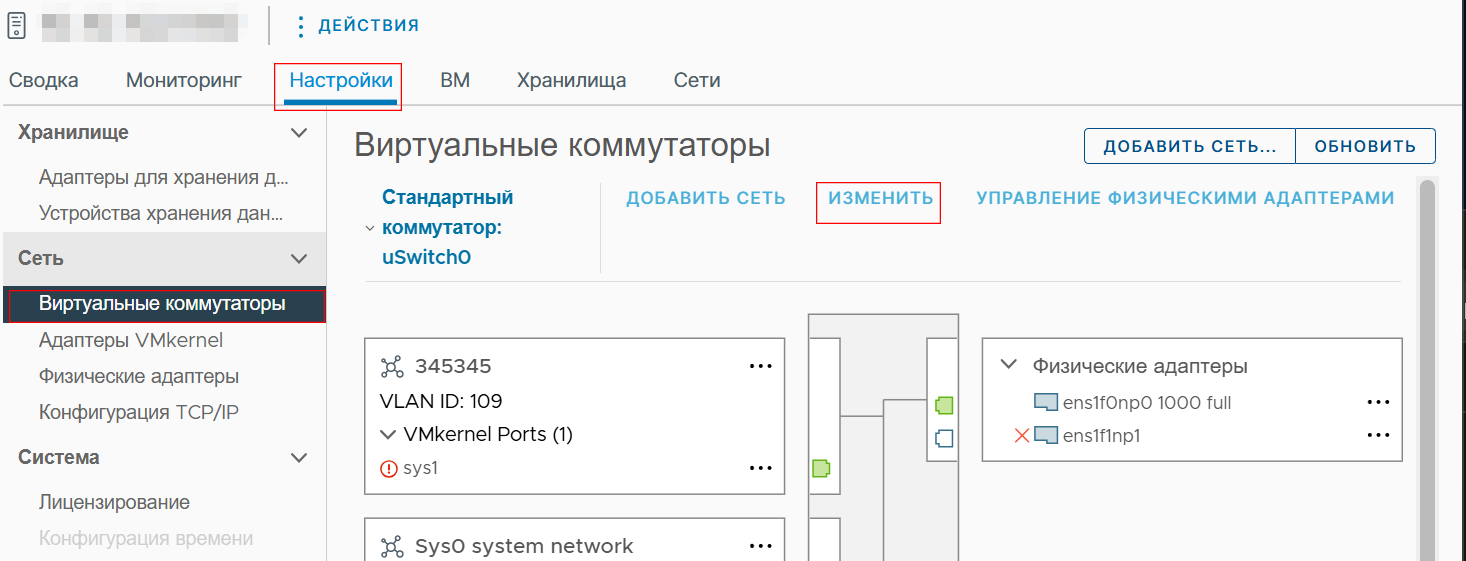Open Адаптеры VMkernel in sidebar
This screenshot has height=561, width=1466.
(x=131, y=341)
